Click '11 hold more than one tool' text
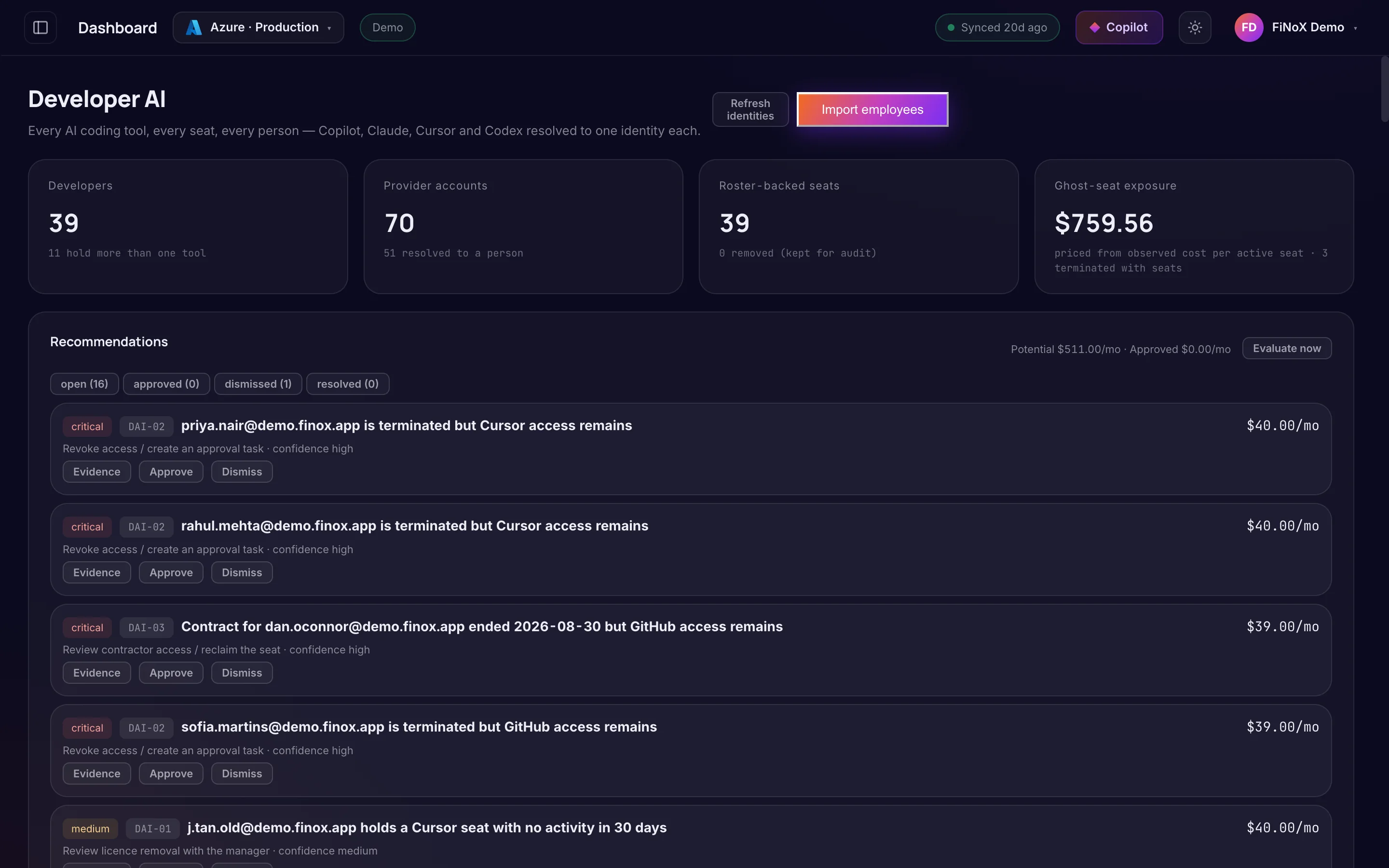The height and width of the screenshot is (868, 1389). [127, 253]
